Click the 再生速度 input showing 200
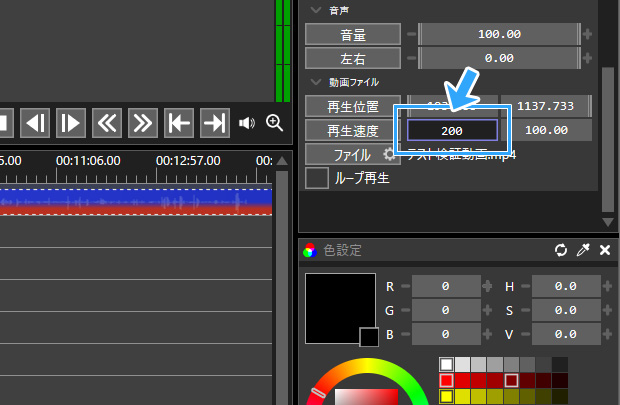 pos(452,131)
